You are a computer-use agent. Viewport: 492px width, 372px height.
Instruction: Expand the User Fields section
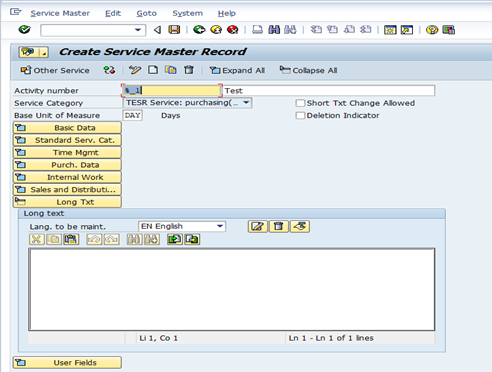67,362
